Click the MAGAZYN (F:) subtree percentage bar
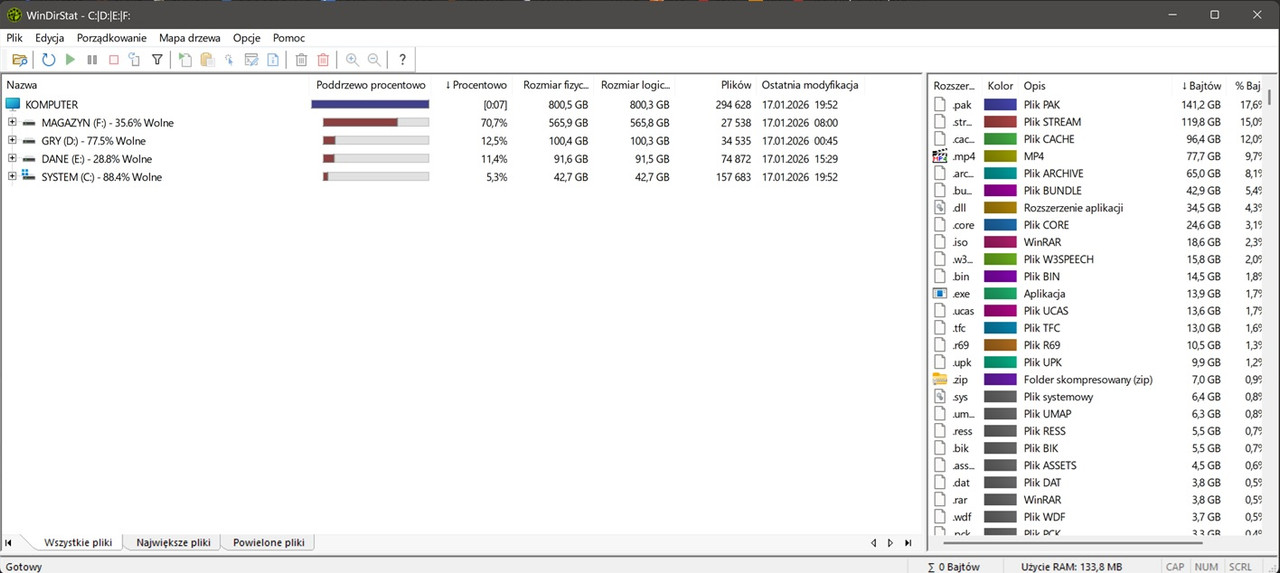1280x573 pixels. (x=375, y=122)
